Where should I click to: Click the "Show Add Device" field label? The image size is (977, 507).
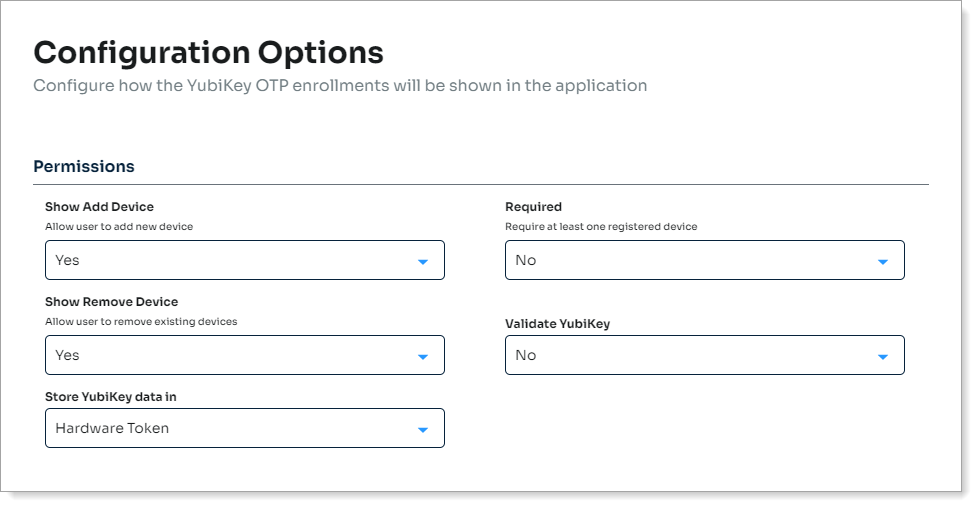point(99,207)
